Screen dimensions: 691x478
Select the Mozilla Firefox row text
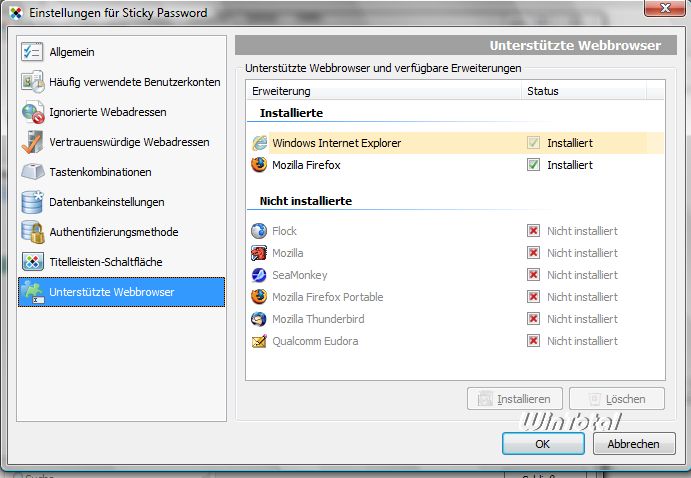click(x=306, y=165)
